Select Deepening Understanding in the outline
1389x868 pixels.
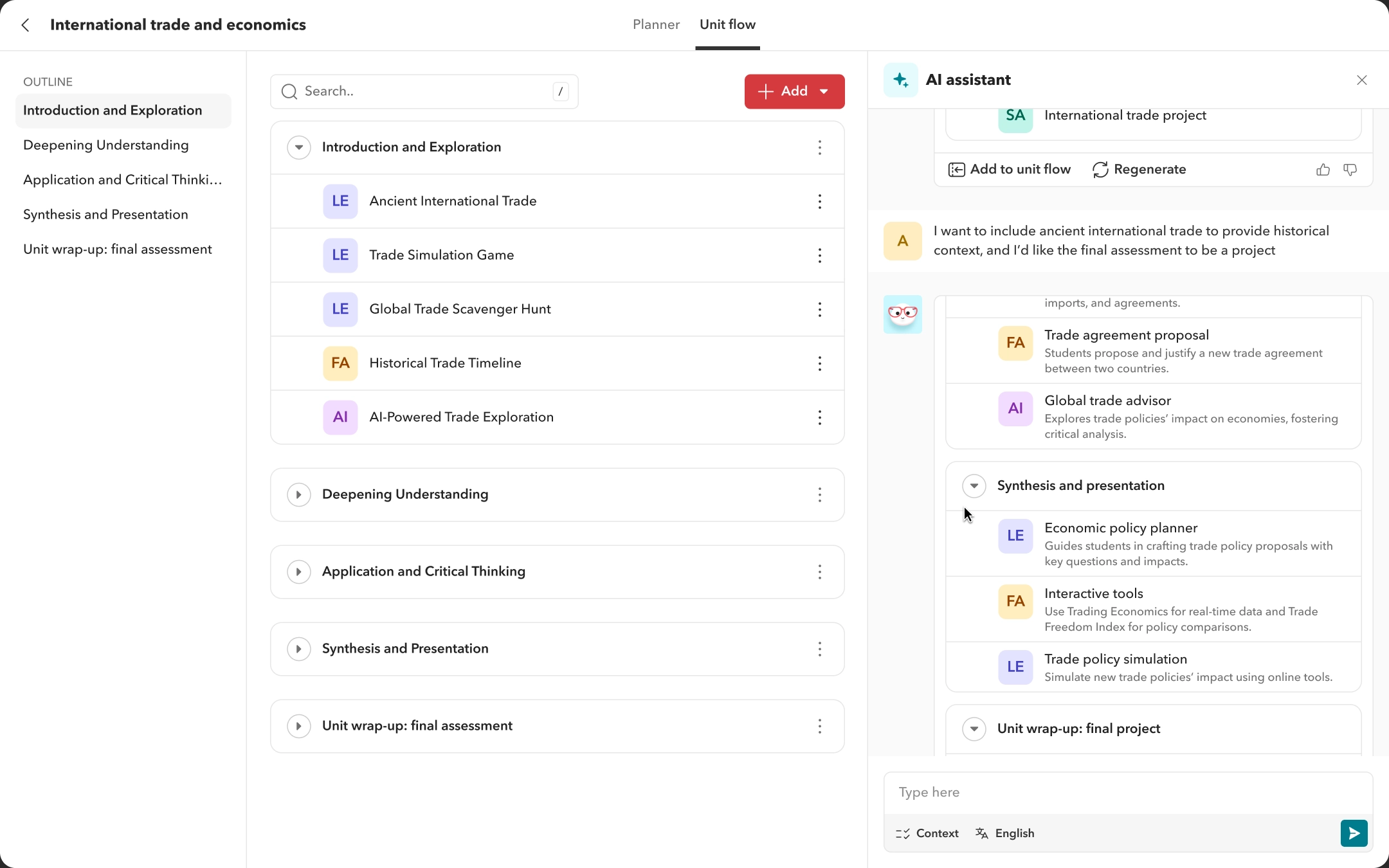tap(123, 145)
